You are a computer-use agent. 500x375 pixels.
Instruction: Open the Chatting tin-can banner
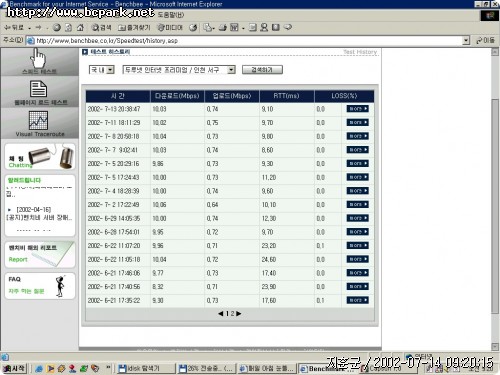click(40, 157)
